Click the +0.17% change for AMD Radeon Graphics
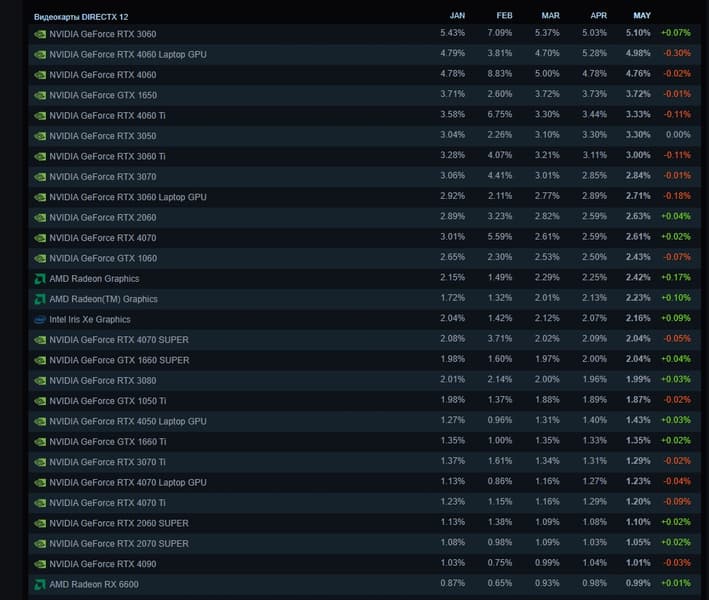Image resolution: width=709 pixels, height=600 pixels. pyautogui.click(x=677, y=279)
